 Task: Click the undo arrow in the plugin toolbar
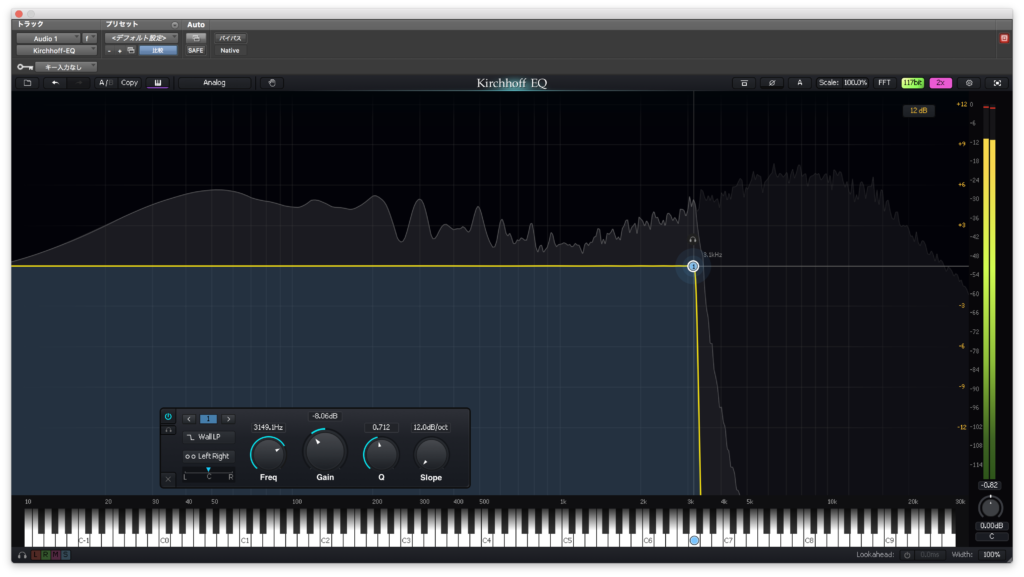click(x=56, y=83)
